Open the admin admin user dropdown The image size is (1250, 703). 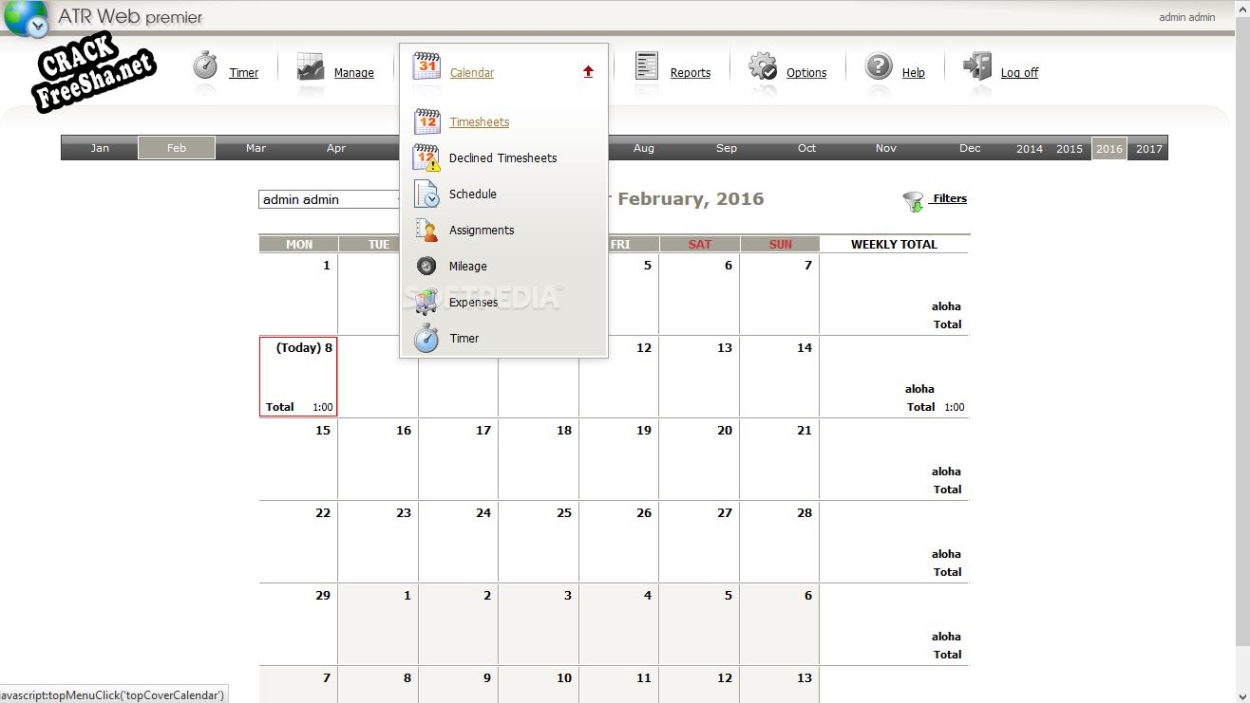point(328,200)
